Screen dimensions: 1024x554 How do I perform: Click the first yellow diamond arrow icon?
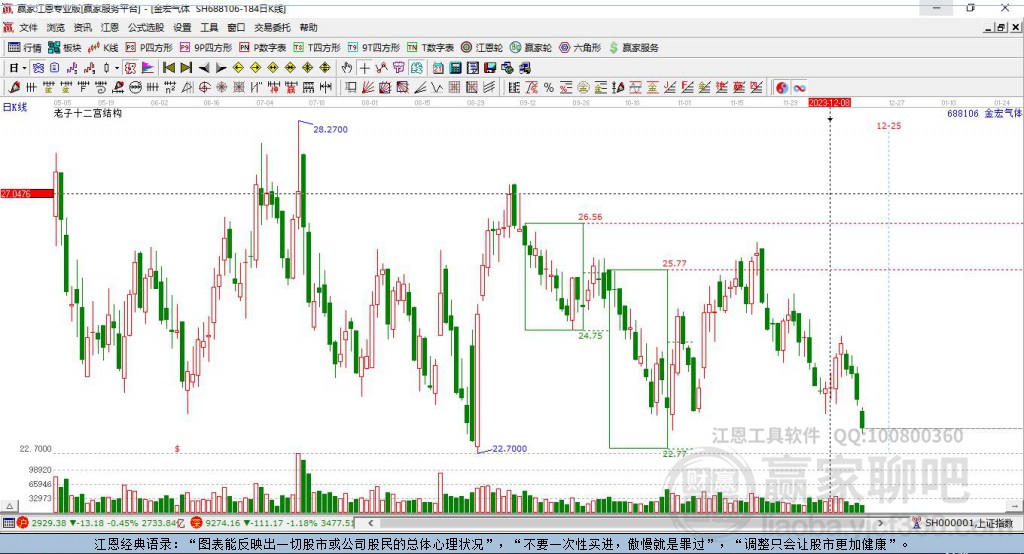click(238, 68)
